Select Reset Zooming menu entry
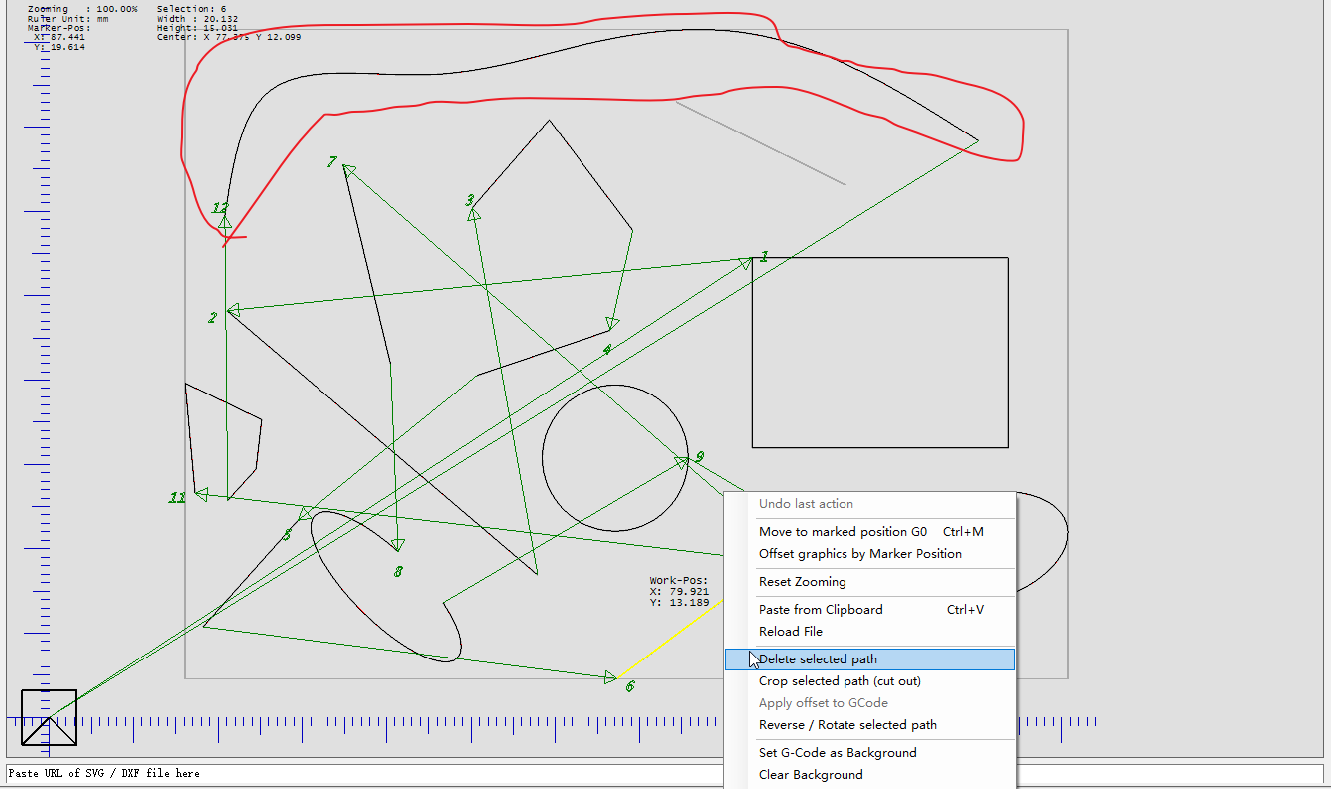 (x=802, y=582)
